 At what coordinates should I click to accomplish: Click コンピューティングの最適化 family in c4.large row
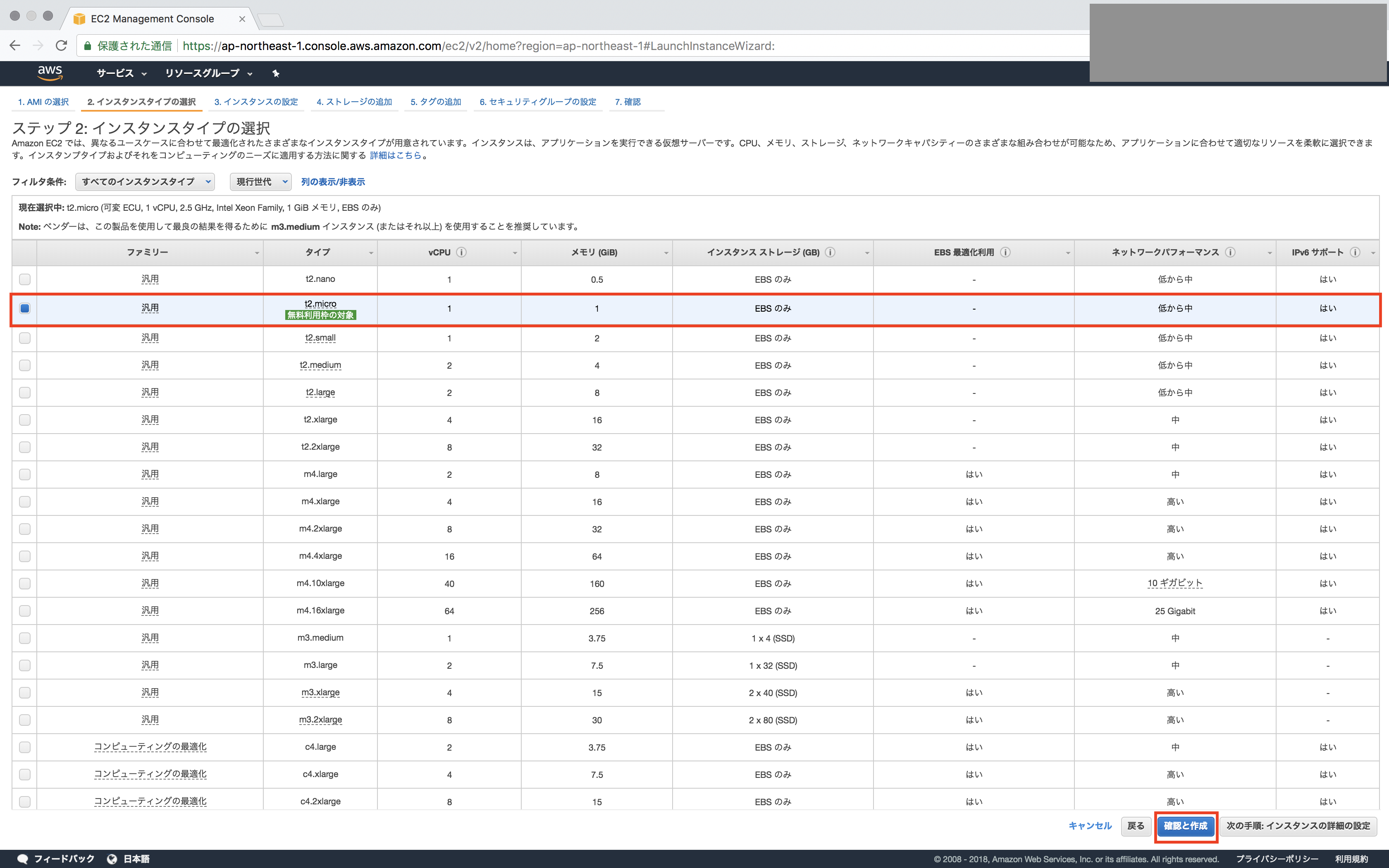coord(150,747)
